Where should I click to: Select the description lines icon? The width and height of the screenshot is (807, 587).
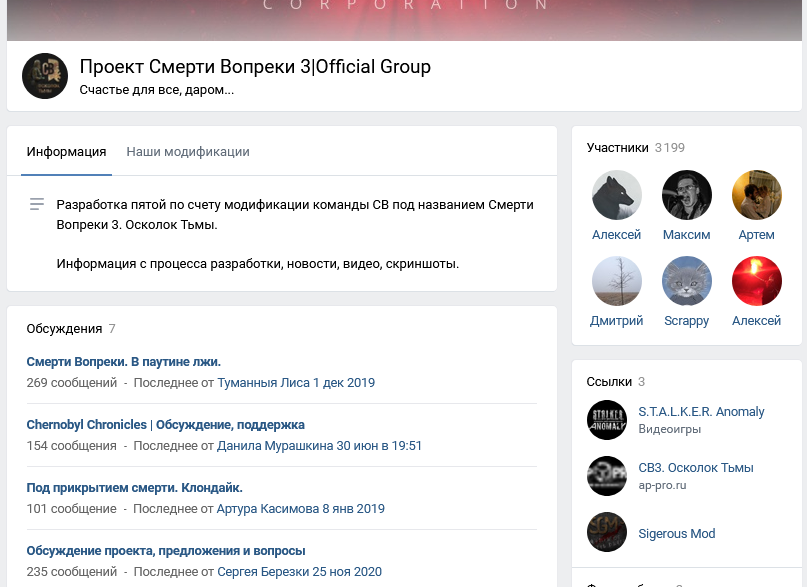pos(37,204)
